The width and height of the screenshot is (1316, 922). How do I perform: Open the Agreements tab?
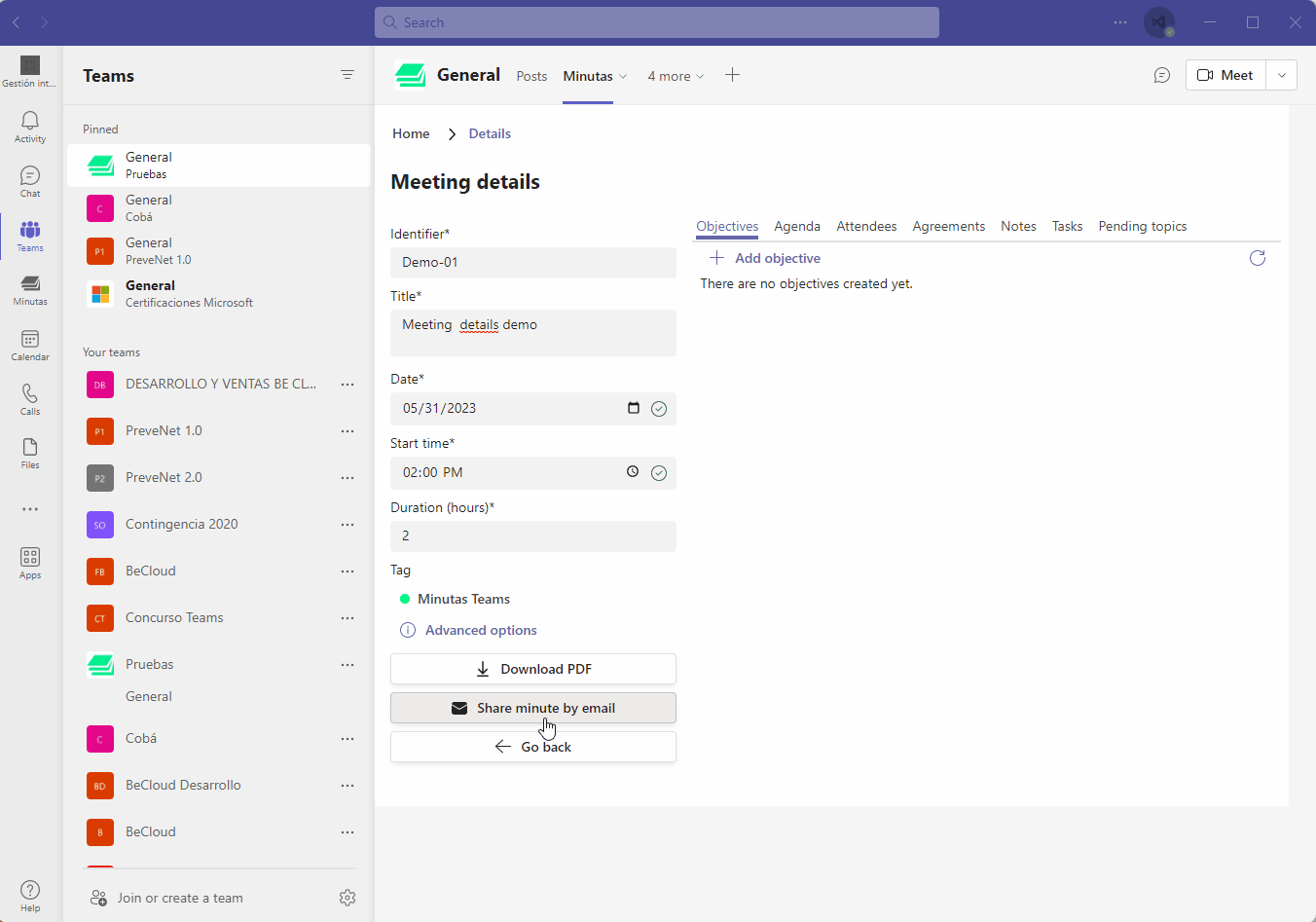pos(949,226)
